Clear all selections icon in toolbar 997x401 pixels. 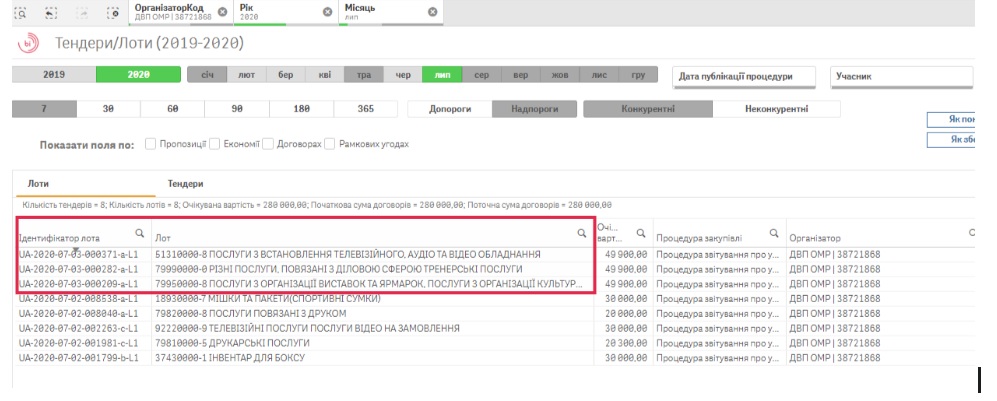coord(113,12)
